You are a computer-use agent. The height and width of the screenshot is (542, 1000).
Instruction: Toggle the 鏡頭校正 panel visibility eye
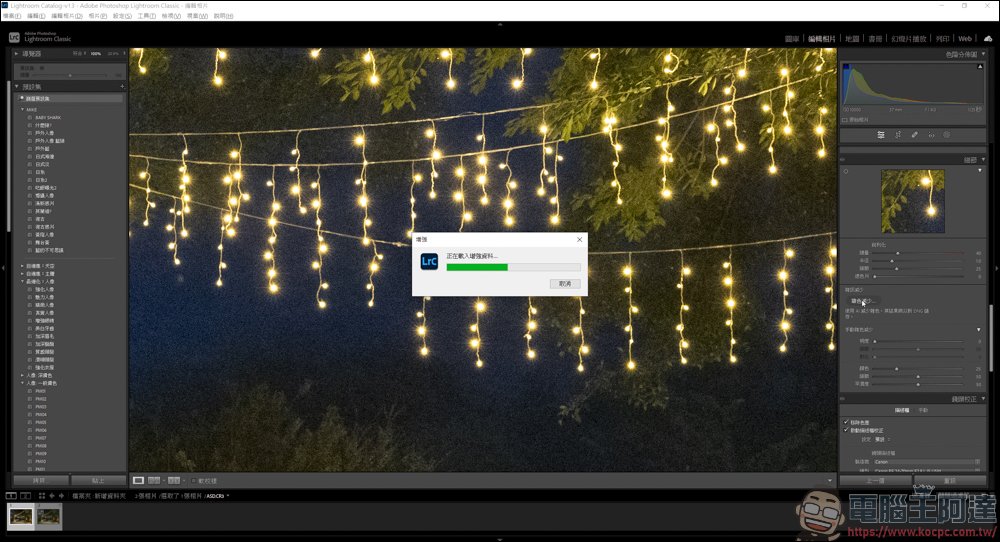pos(842,399)
